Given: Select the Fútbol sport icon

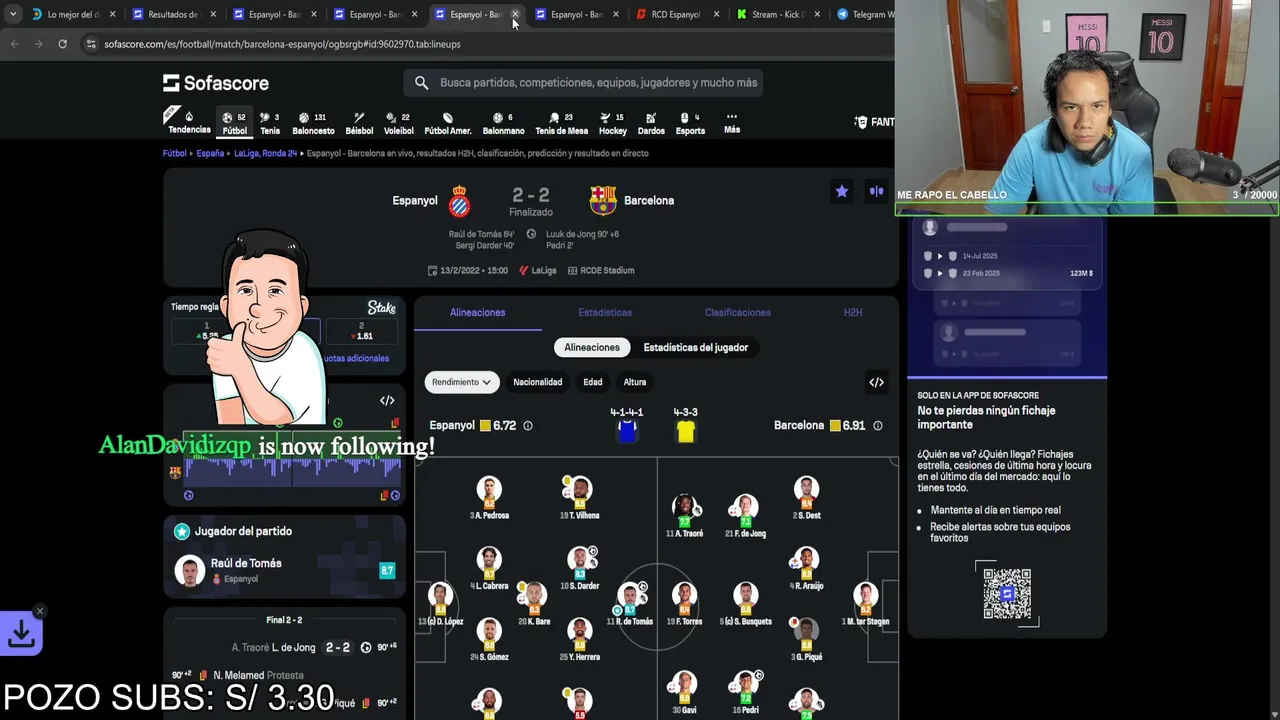Looking at the screenshot, I should pos(235,122).
